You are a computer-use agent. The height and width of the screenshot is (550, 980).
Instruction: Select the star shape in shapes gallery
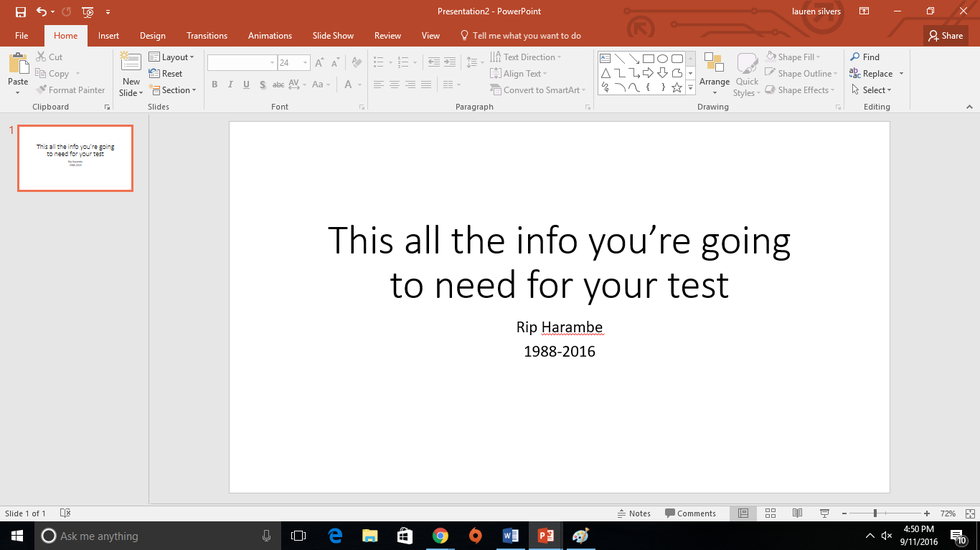[677, 88]
